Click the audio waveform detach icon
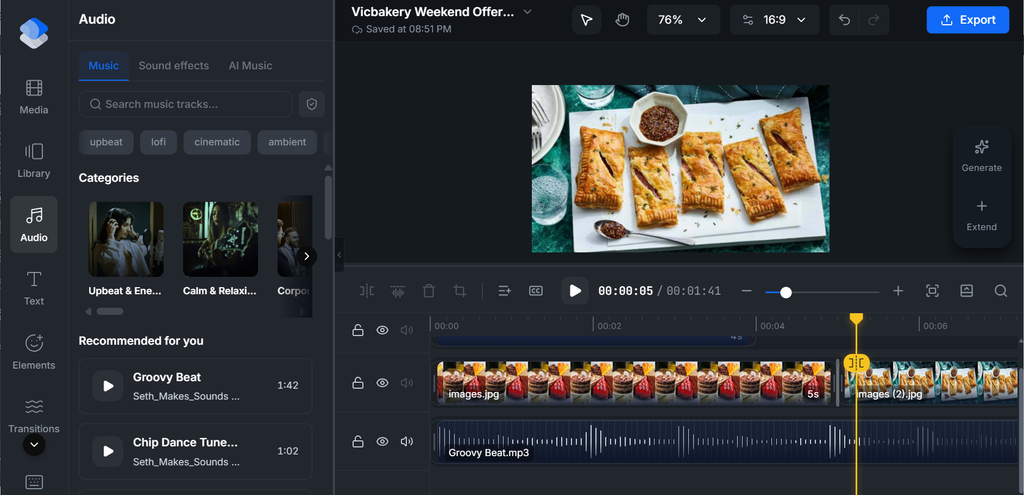The height and width of the screenshot is (495, 1024). (x=398, y=291)
